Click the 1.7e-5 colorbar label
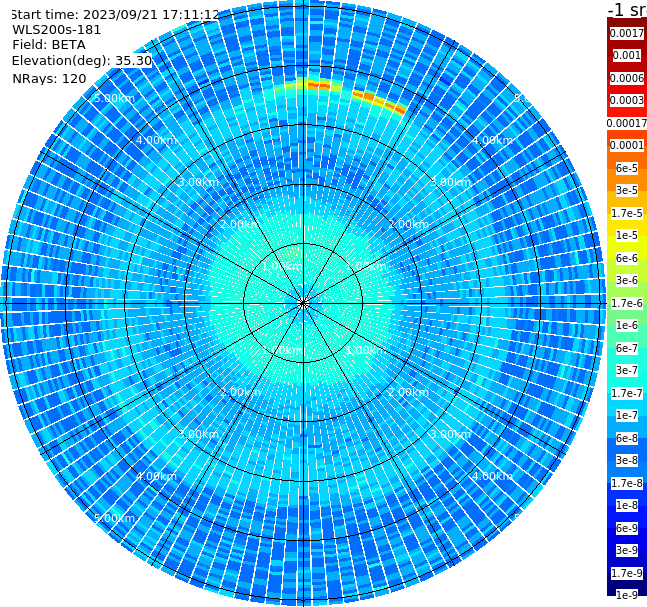The image size is (647, 607). (627, 213)
